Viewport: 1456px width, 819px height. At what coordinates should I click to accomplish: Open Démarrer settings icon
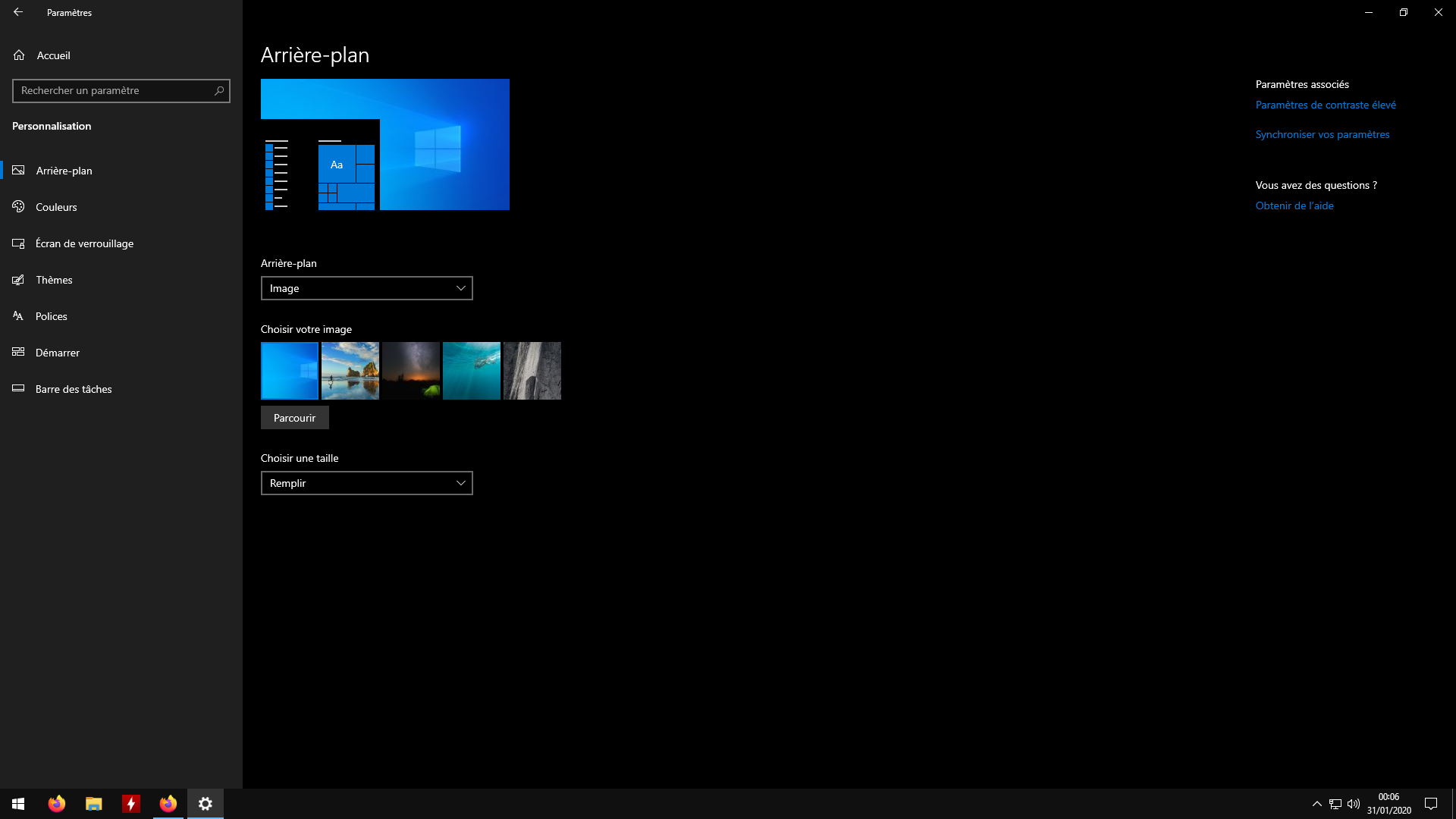(19, 353)
